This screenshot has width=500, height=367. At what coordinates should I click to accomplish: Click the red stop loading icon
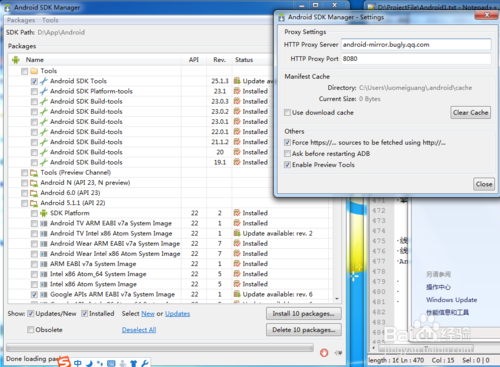point(324,353)
